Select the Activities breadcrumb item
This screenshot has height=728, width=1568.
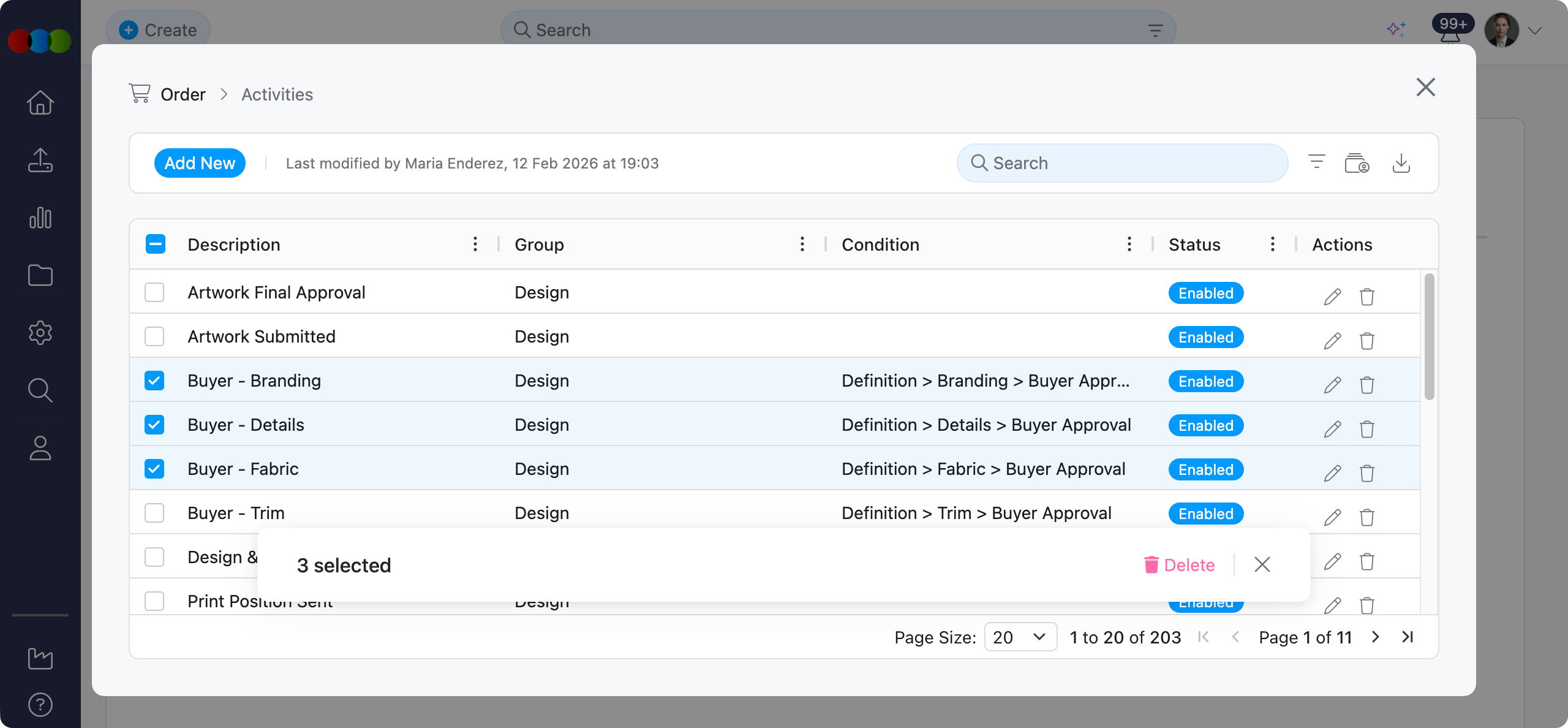point(276,94)
